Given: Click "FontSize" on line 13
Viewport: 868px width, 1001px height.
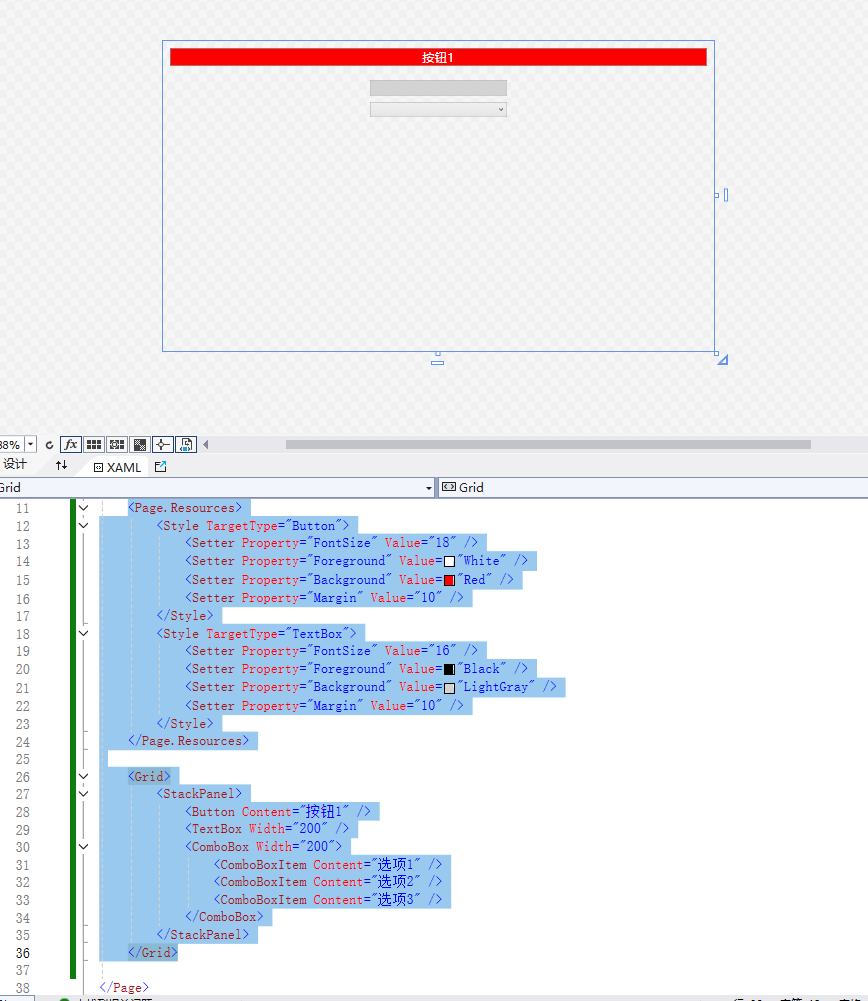Looking at the screenshot, I should click(341, 543).
